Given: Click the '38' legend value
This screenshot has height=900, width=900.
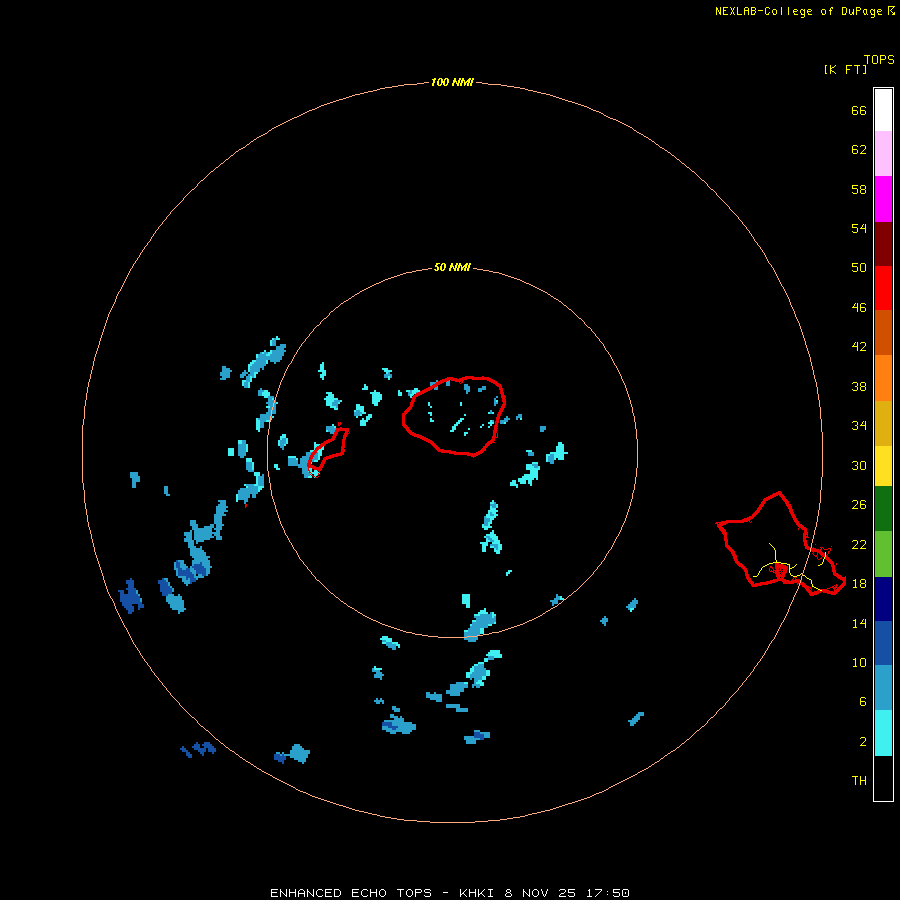Looking at the screenshot, I should click(859, 386).
